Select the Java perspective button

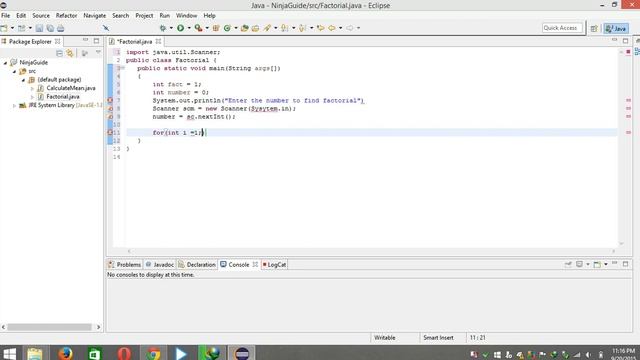tap(616, 29)
